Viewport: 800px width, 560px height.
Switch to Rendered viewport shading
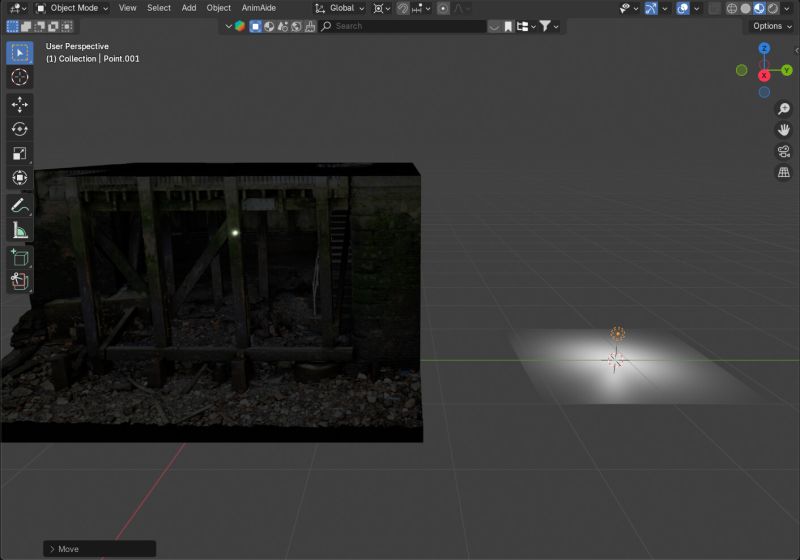point(773,8)
